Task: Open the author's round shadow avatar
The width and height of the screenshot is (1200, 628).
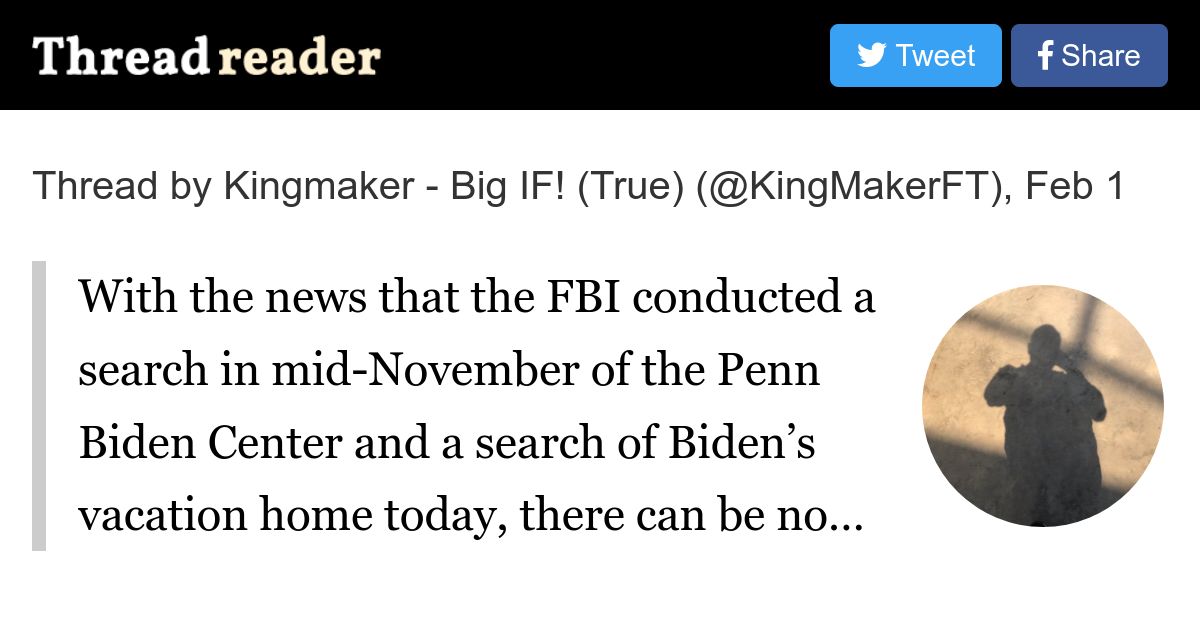Action: (x=1042, y=405)
